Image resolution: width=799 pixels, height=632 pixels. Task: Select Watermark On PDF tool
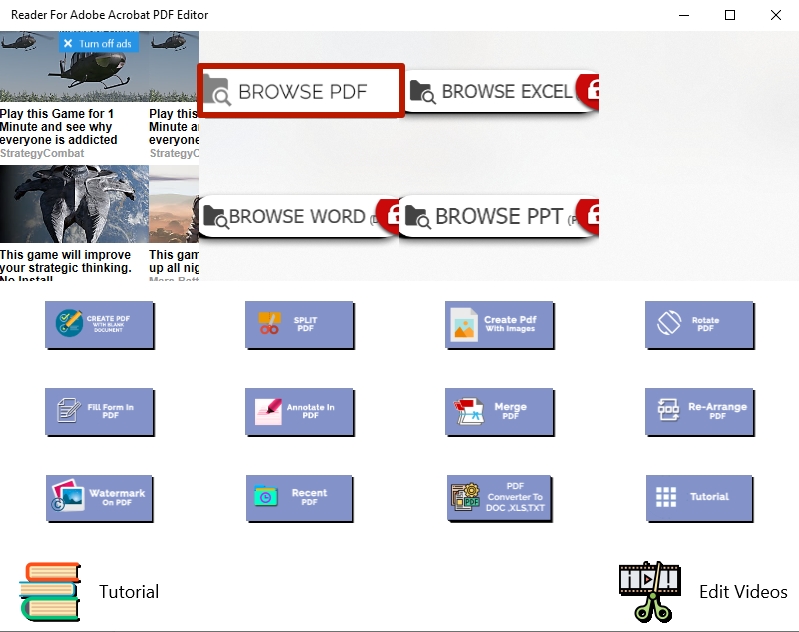click(99, 497)
